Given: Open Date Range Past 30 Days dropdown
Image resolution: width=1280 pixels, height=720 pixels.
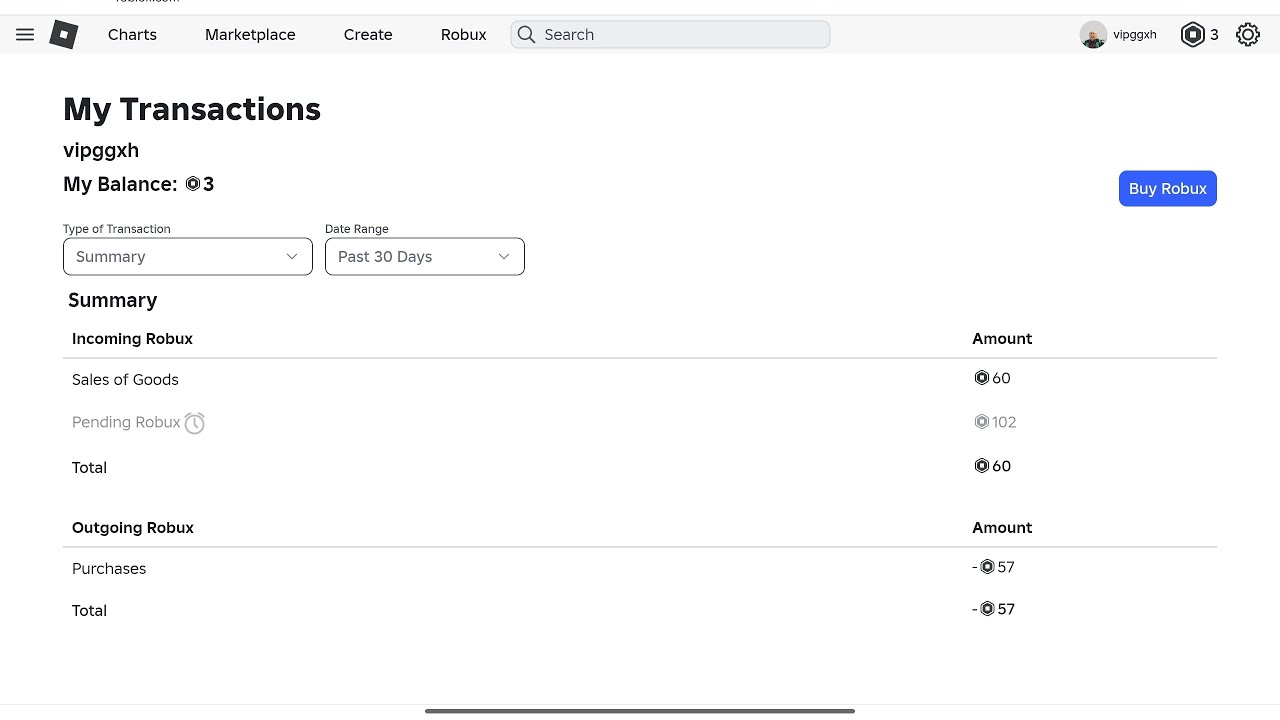Looking at the screenshot, I should tap(425, 256).
